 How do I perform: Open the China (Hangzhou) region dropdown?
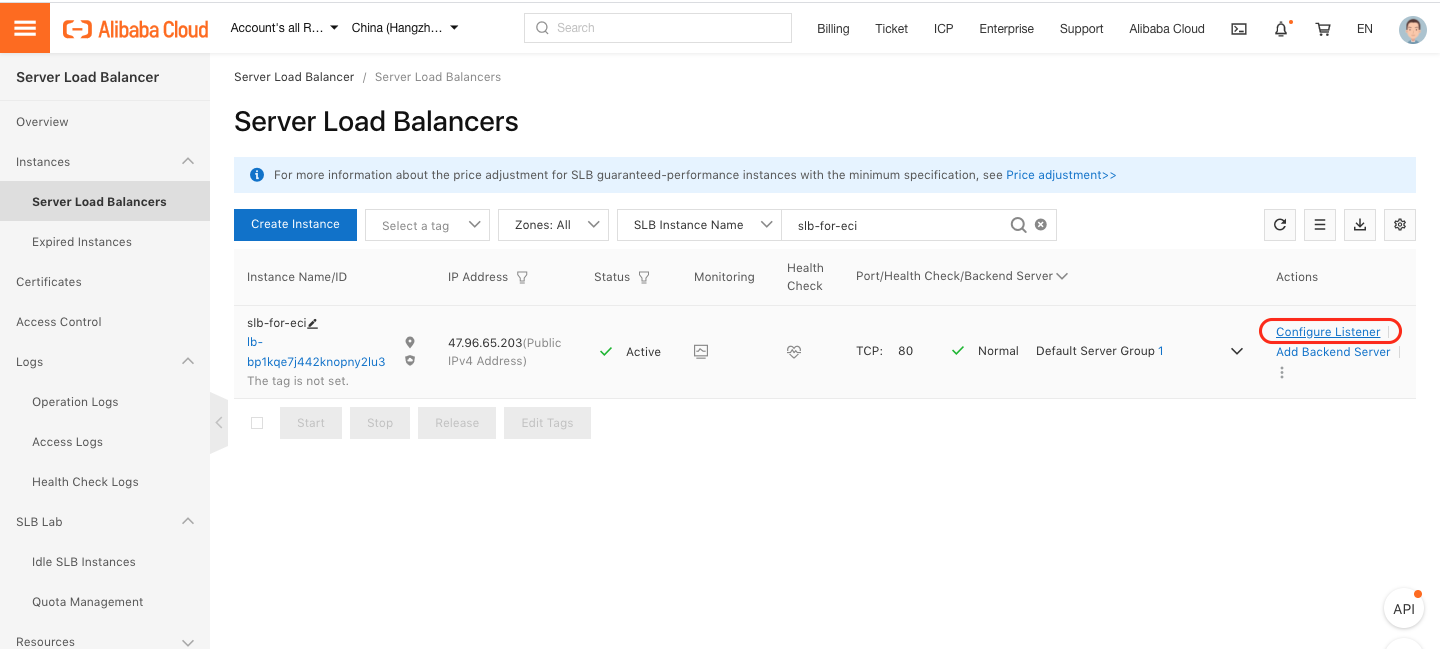405,28
